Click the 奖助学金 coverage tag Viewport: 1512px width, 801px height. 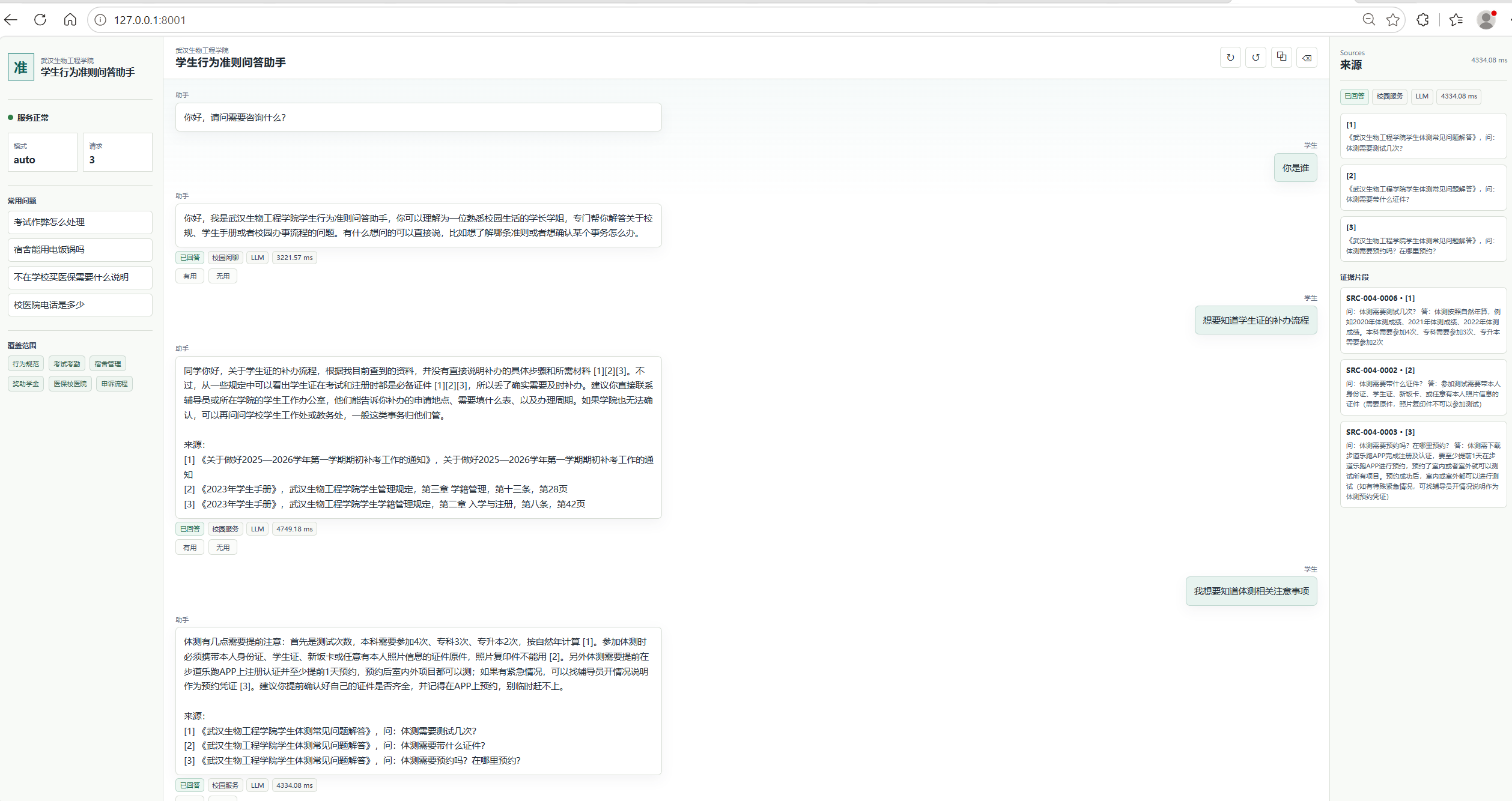click(x=26, y=384)
